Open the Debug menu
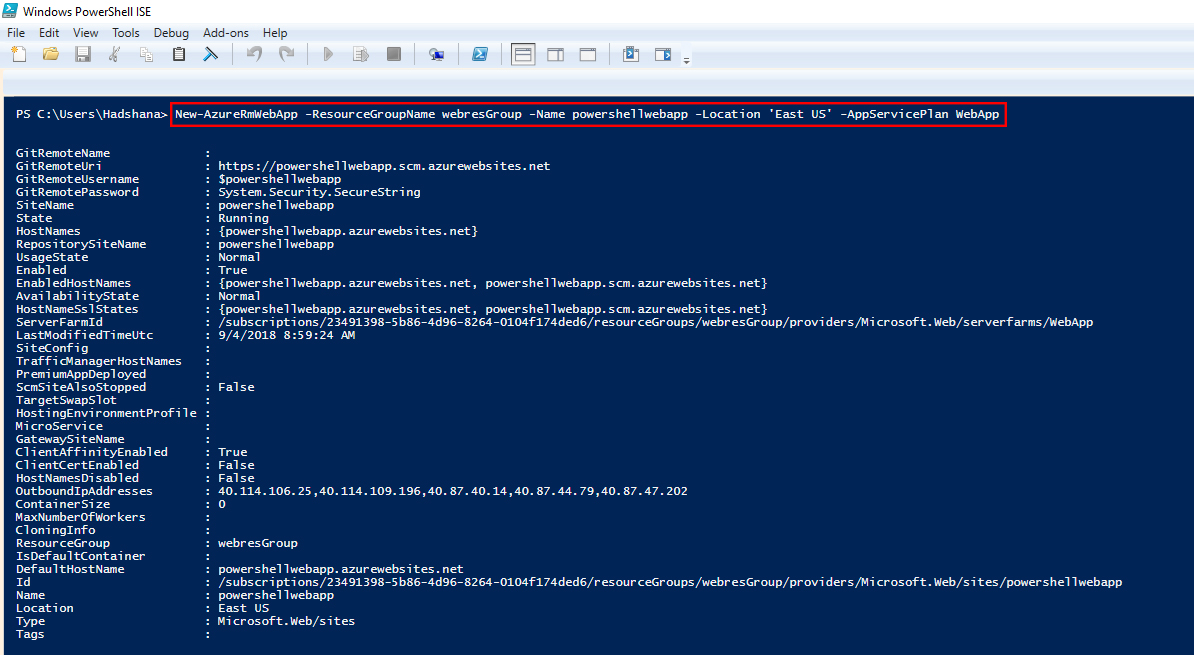Screen dimensions: 1194x655 click(x=171, y=33)
